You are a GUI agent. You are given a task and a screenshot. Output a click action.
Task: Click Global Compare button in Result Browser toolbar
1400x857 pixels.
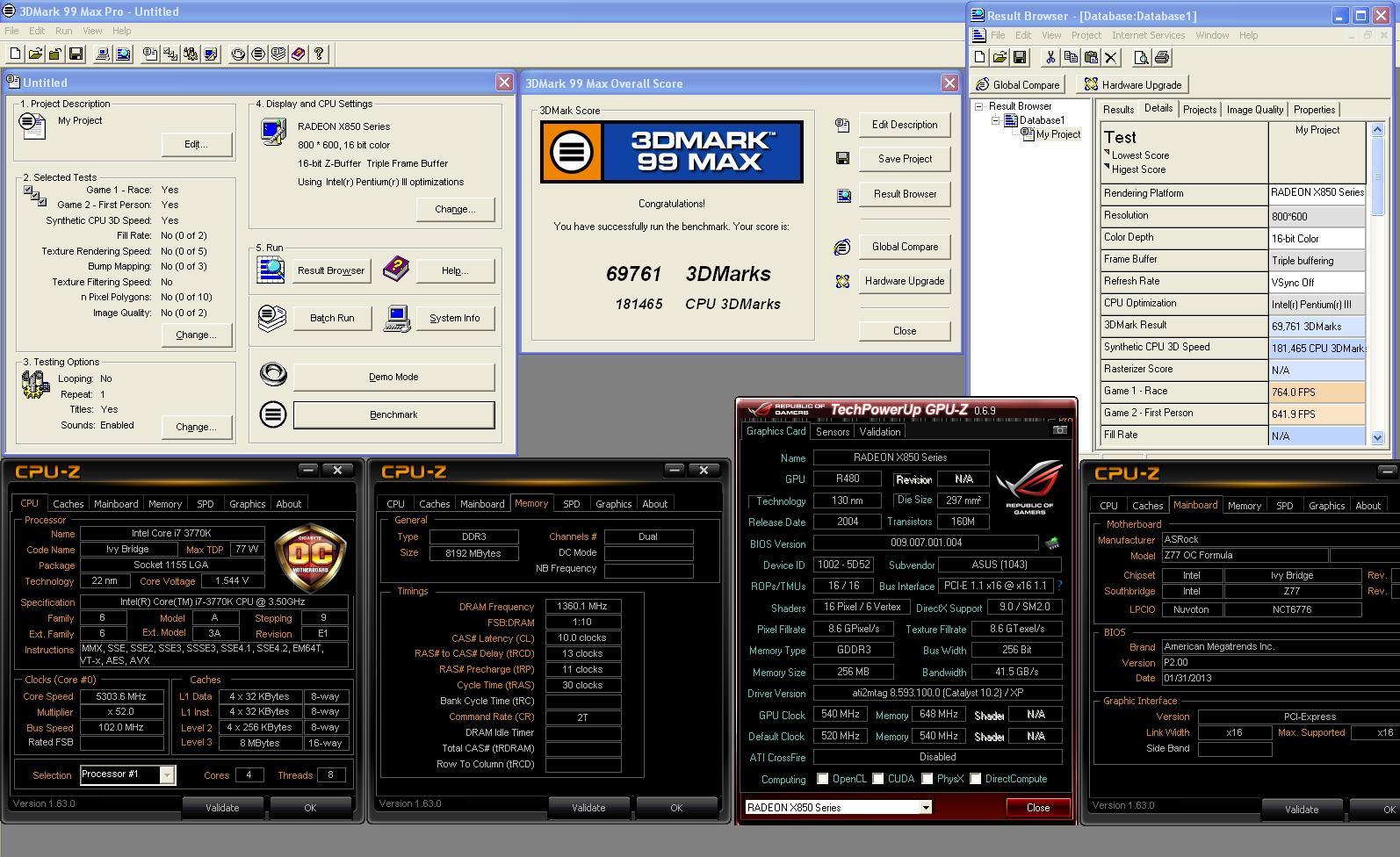coord(1019,85)
